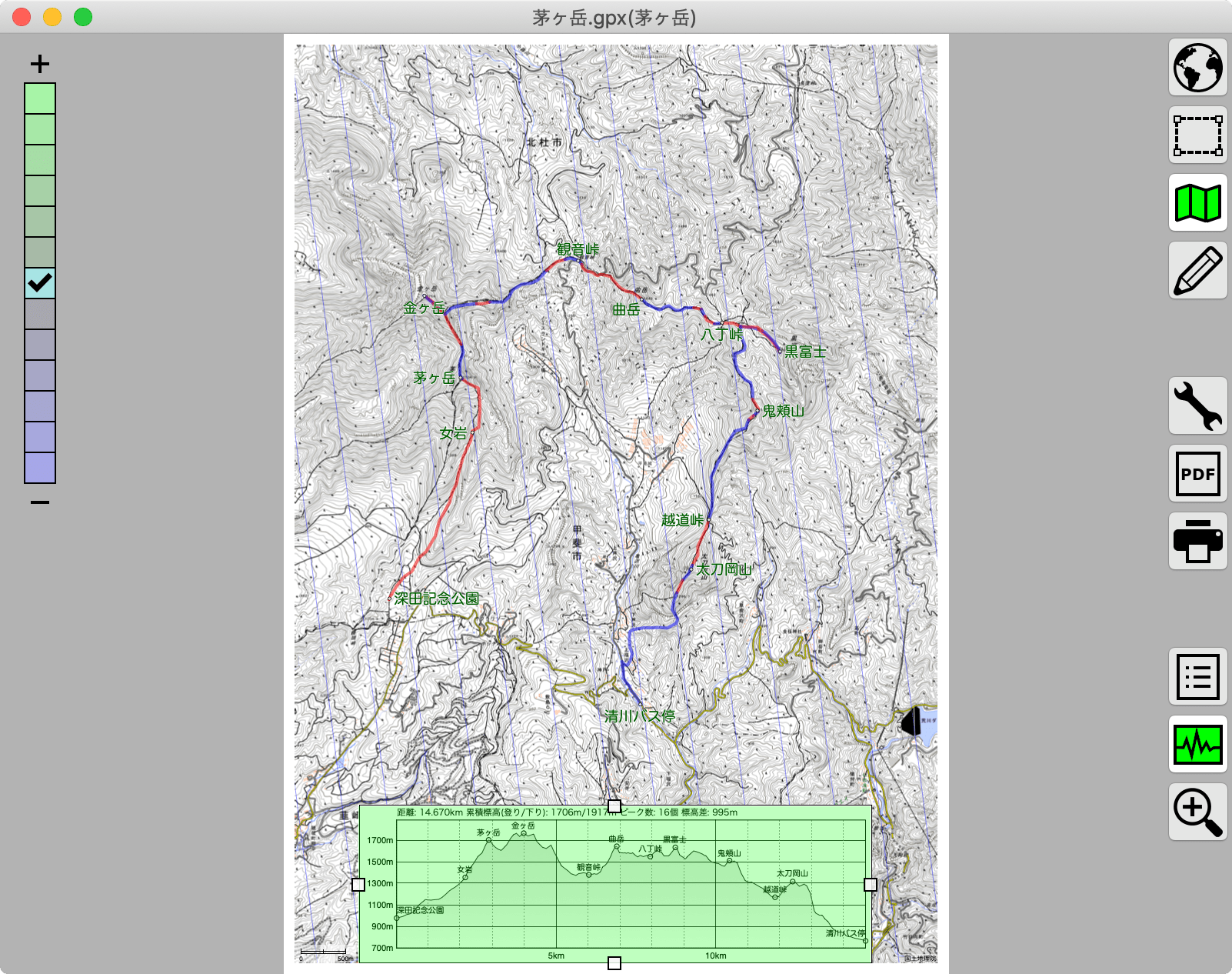1232x974 pixels.
Task: Click the 5km distance axis label
Action: 556,956
